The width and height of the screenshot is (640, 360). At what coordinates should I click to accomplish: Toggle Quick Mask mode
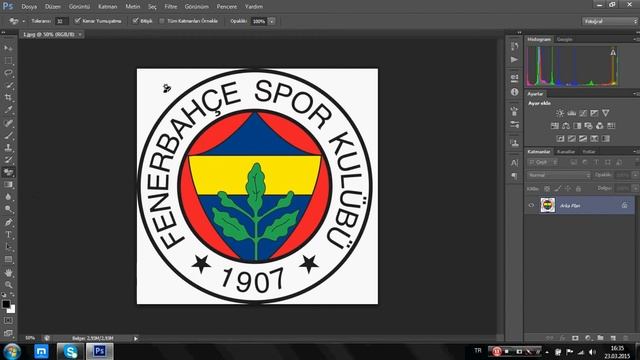[8, 321]
